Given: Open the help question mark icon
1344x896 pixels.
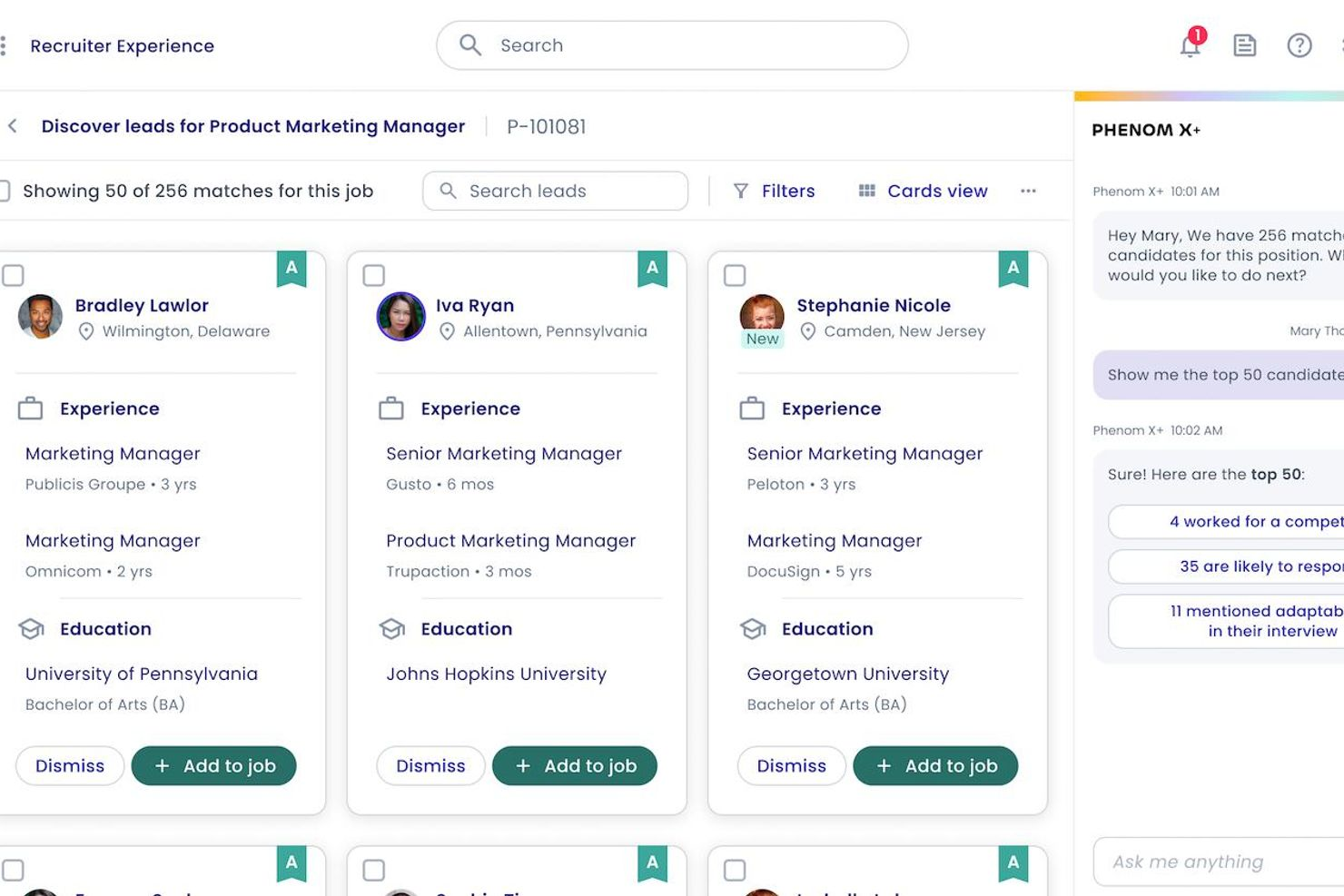Looking at the screenshot, I should click(1300, 45).
